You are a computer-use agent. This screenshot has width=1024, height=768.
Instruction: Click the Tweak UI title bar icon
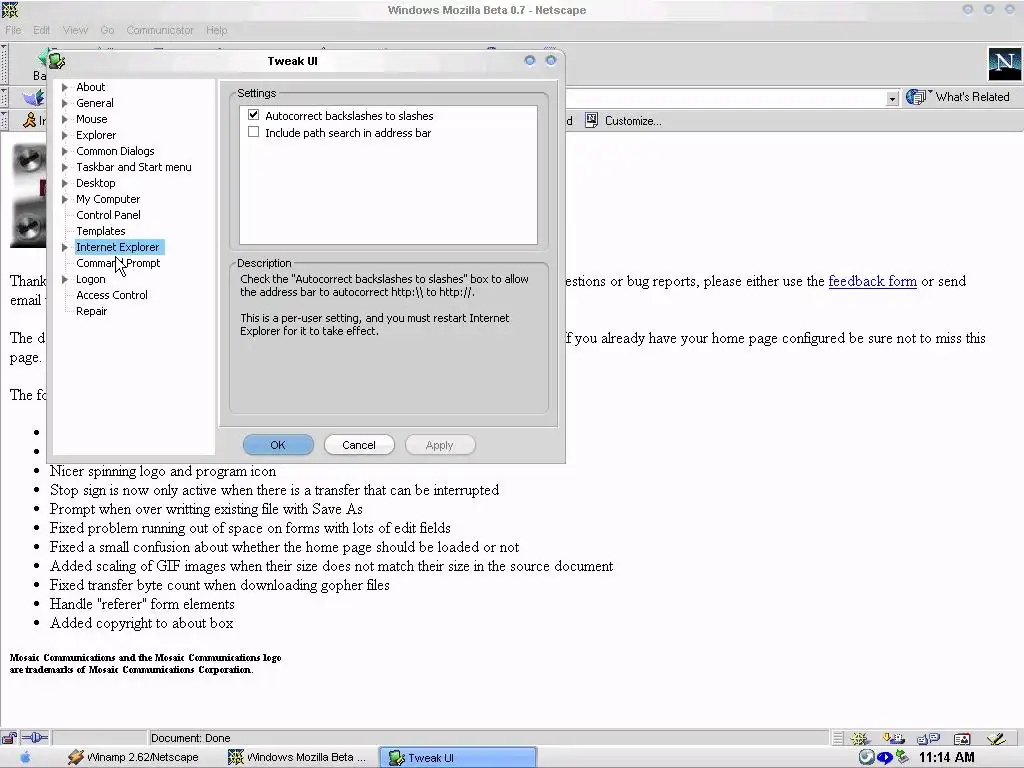click(x=56, y=61)
